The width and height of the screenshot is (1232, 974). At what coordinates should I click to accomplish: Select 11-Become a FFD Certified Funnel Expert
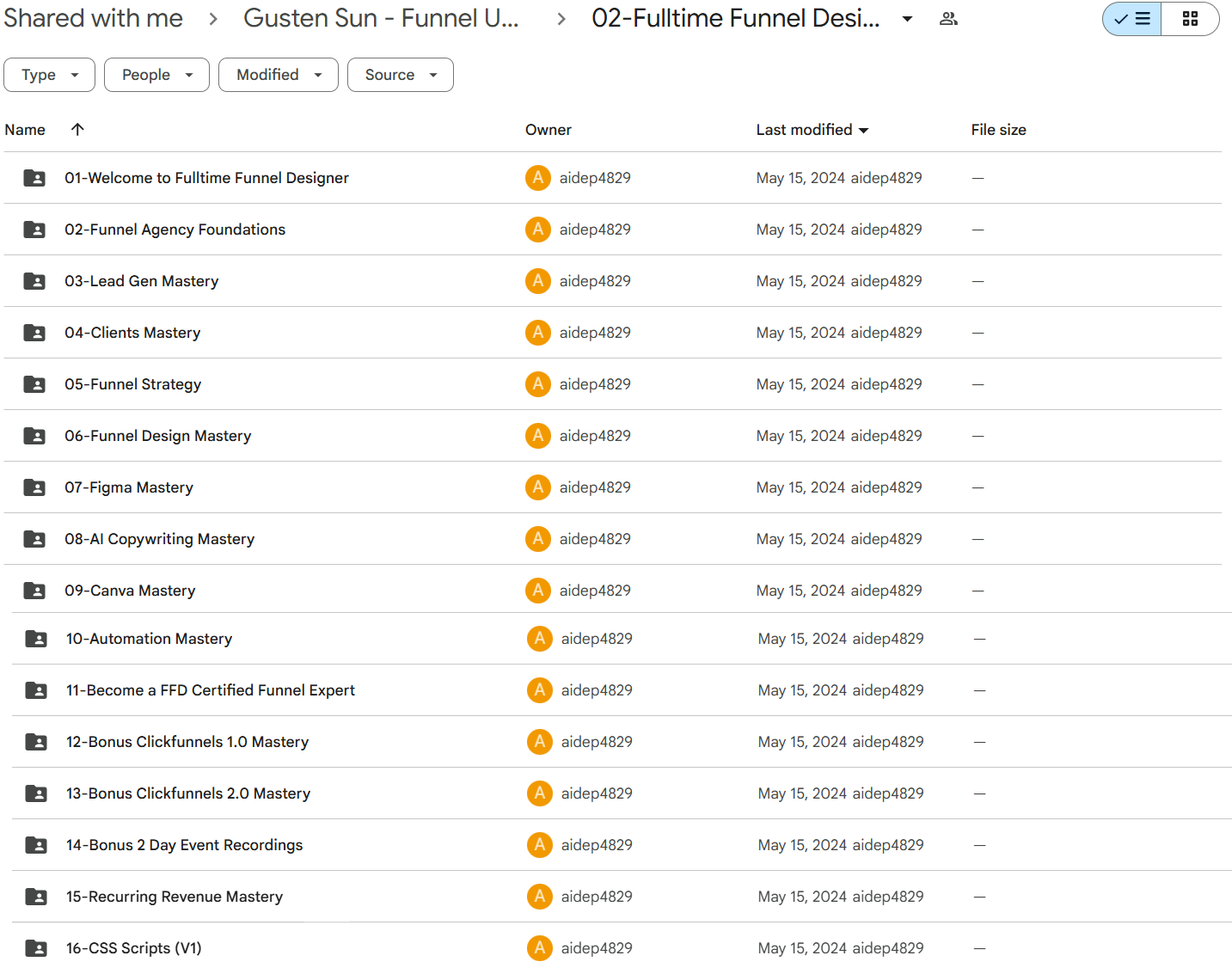coord(210,690)
